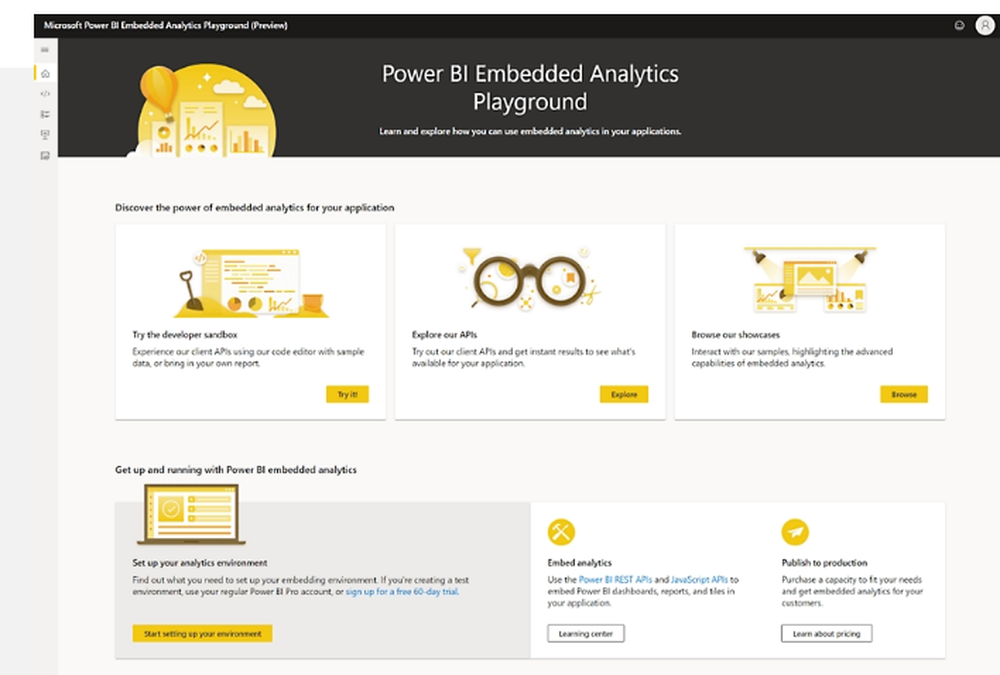Click the 'Learn and explore' banner subtitle

click(x=530, y=131)
